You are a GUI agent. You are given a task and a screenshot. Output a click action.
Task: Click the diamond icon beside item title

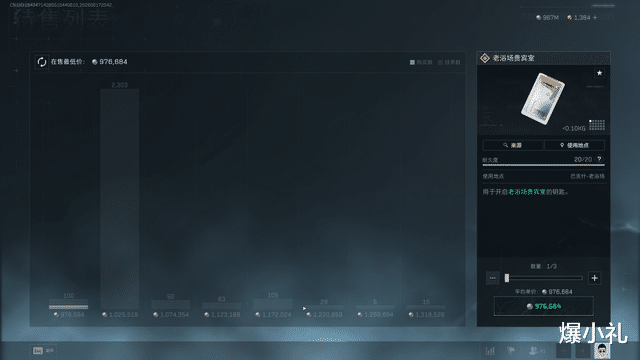(485, 58)
